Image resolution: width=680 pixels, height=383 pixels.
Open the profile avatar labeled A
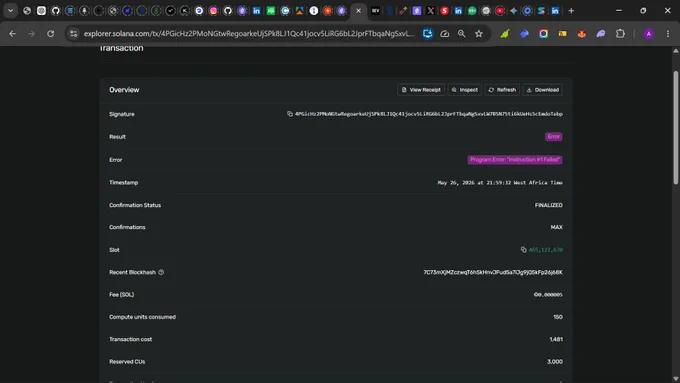tap(649, 33)
